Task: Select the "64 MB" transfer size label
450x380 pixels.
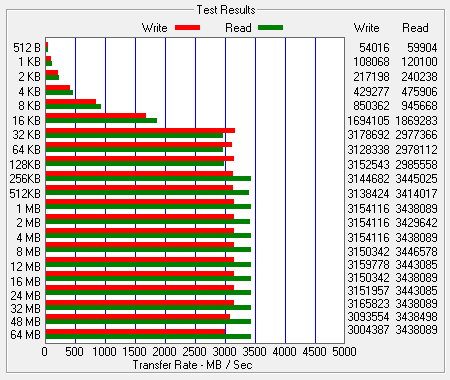Action: point(25,334)
